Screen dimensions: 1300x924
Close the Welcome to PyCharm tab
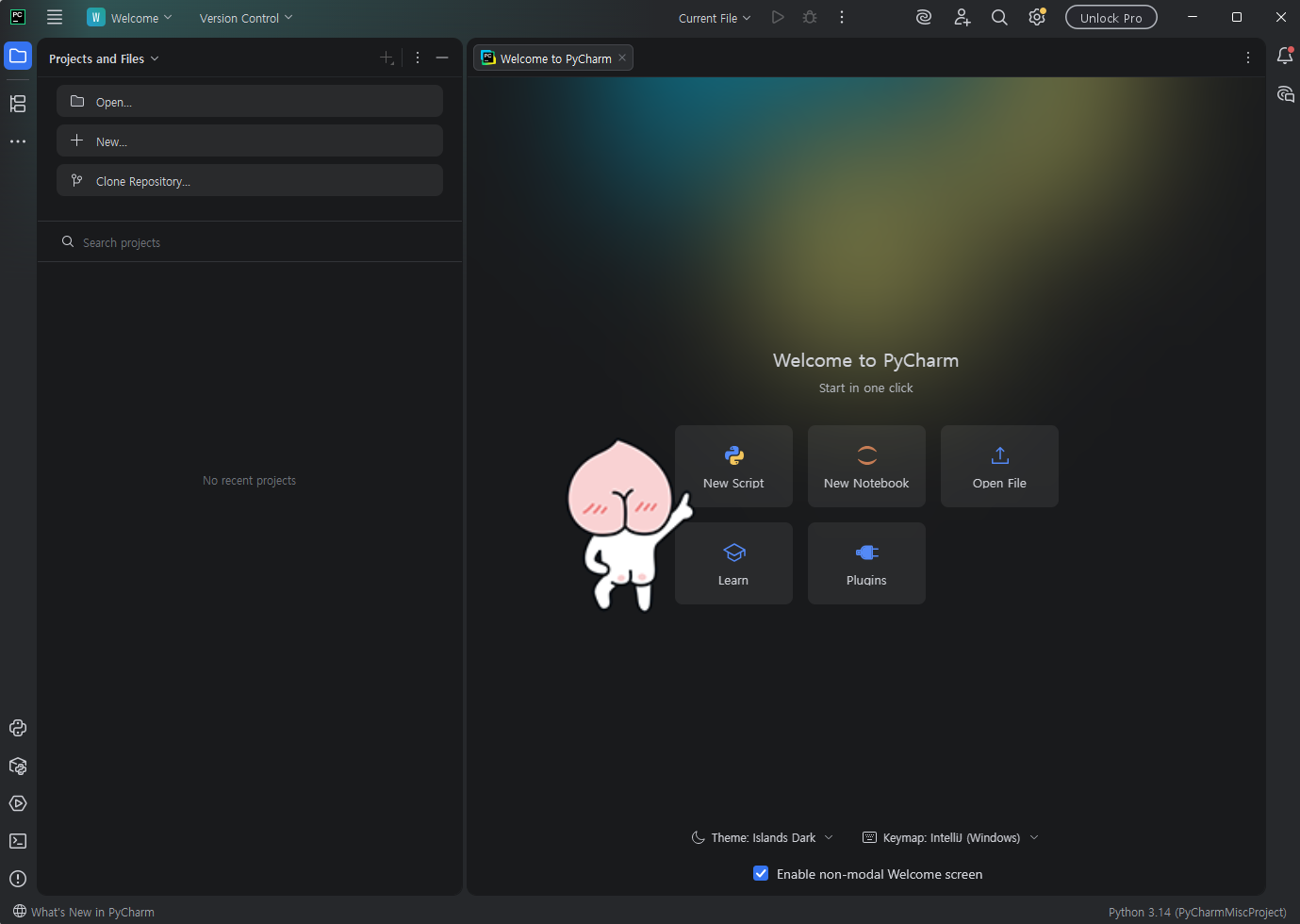point(622,58)
